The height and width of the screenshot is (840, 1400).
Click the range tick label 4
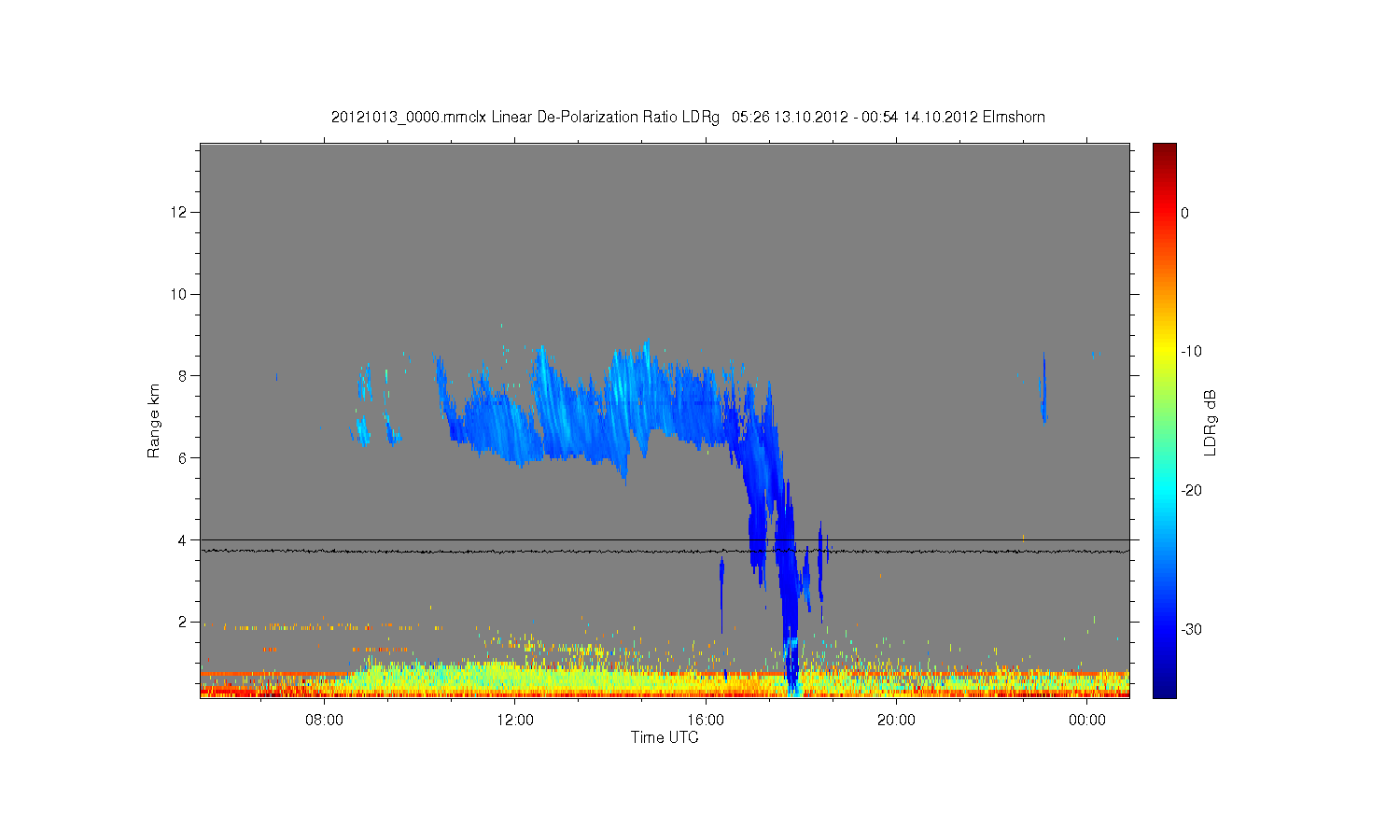coord(184,539)
